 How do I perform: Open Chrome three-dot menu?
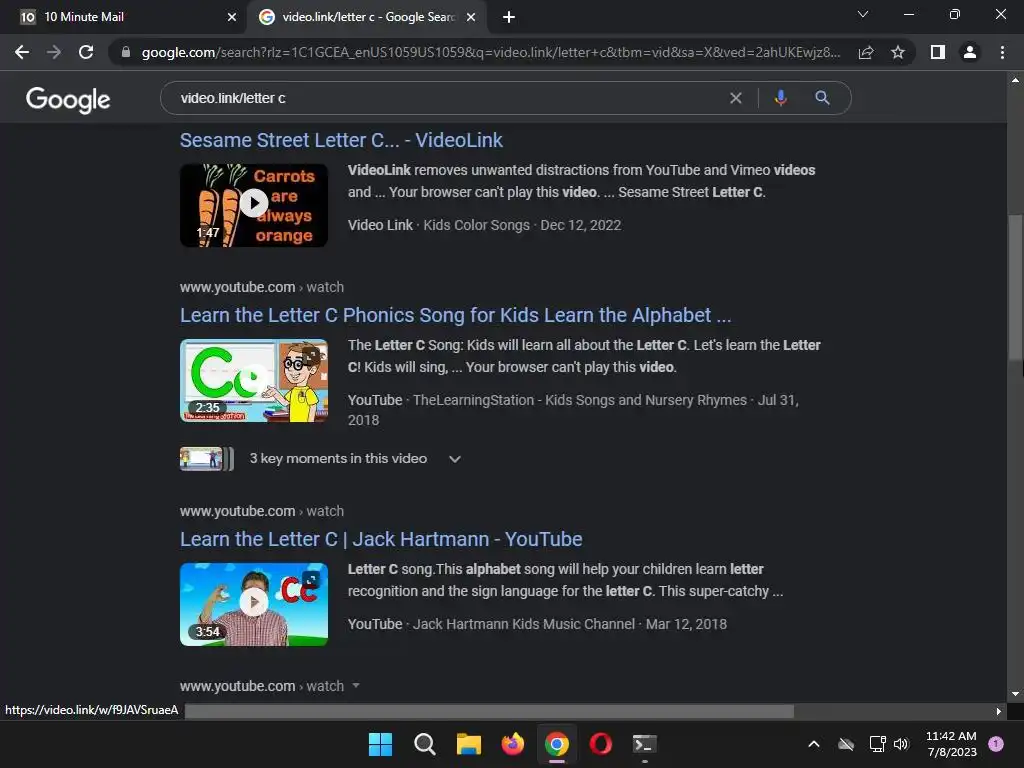[1002, 52]
